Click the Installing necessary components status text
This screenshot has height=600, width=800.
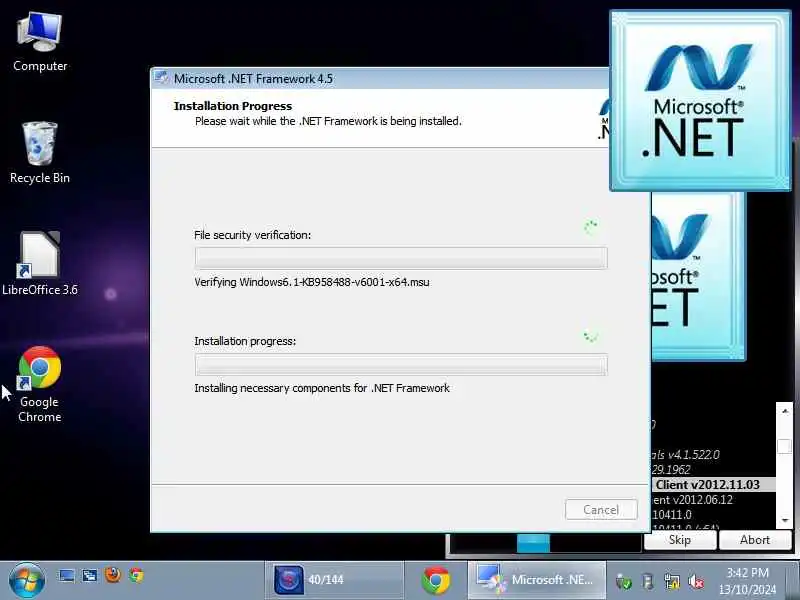pos(322,388)
